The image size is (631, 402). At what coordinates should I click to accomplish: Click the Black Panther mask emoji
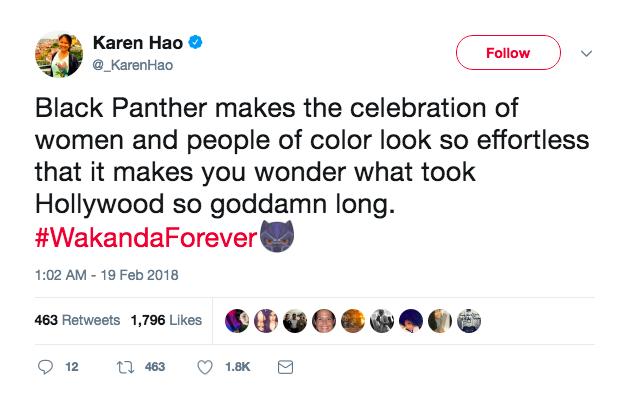coord(277,239)
